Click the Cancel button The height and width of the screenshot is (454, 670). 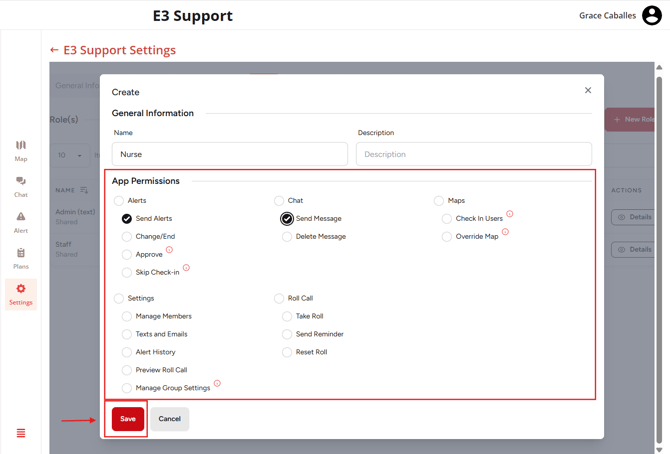click(x=170, y=419)
